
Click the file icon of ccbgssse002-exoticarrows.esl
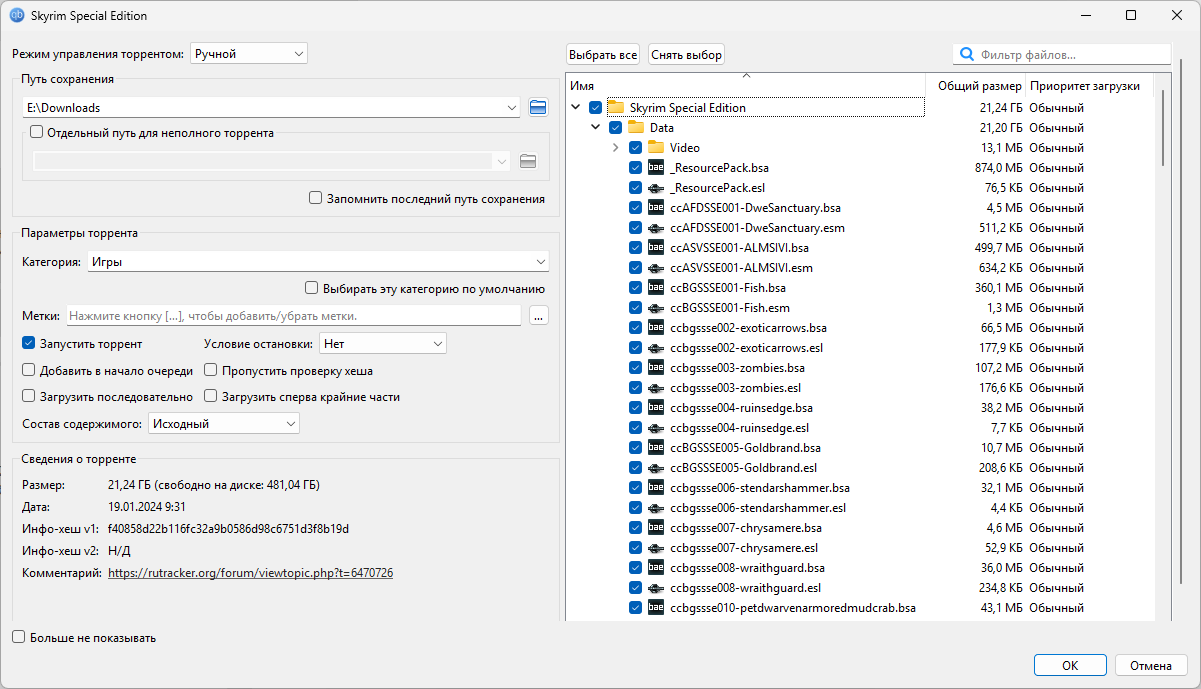(x=656, y=347)
